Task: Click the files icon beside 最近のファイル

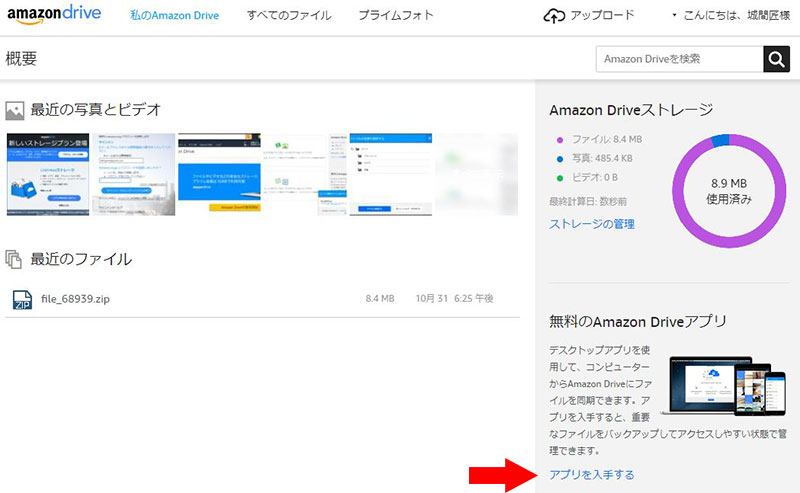Action: pyautogui.click(x=14, y=259)
